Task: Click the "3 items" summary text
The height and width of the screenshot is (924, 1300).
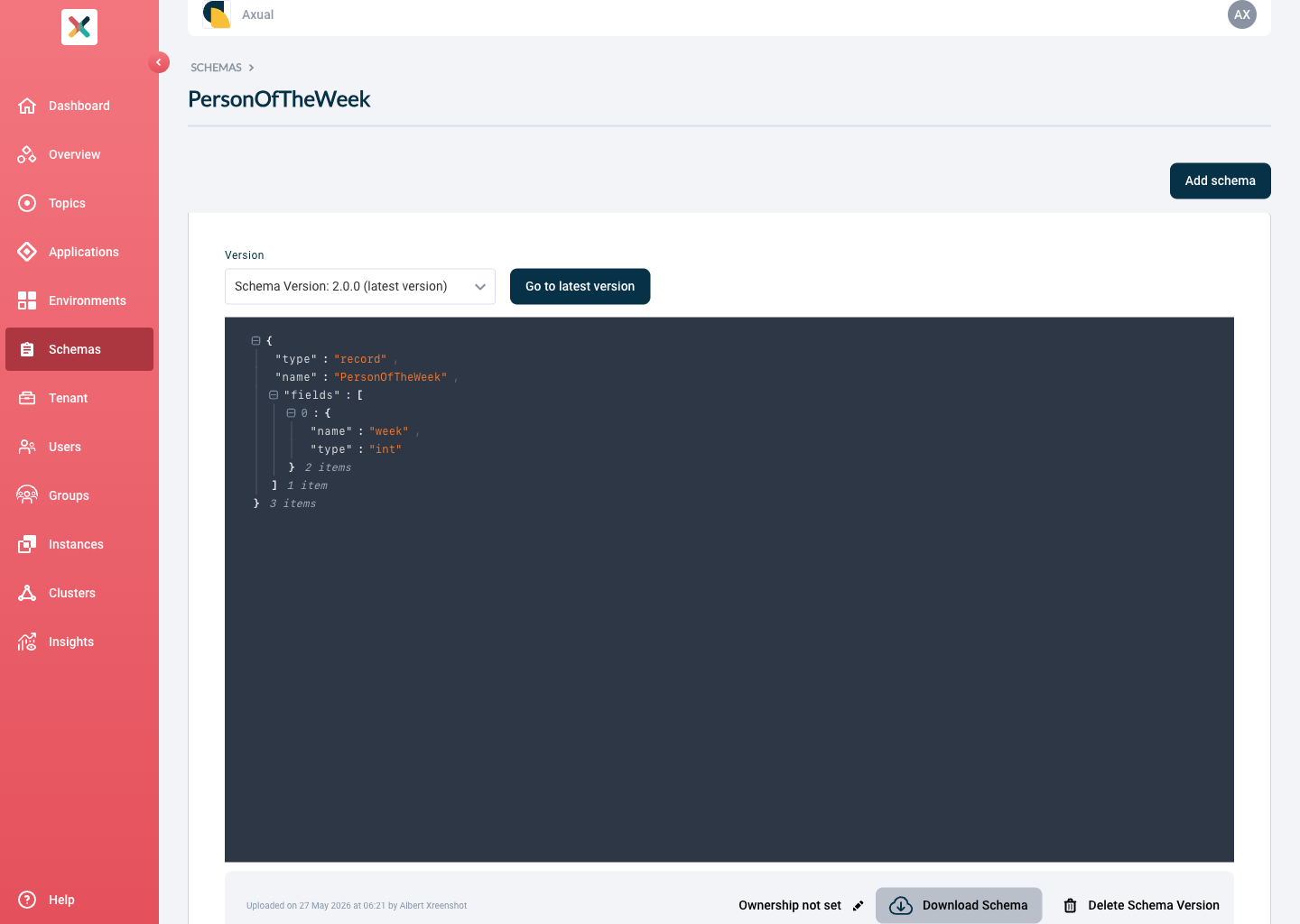Action: 293,504
